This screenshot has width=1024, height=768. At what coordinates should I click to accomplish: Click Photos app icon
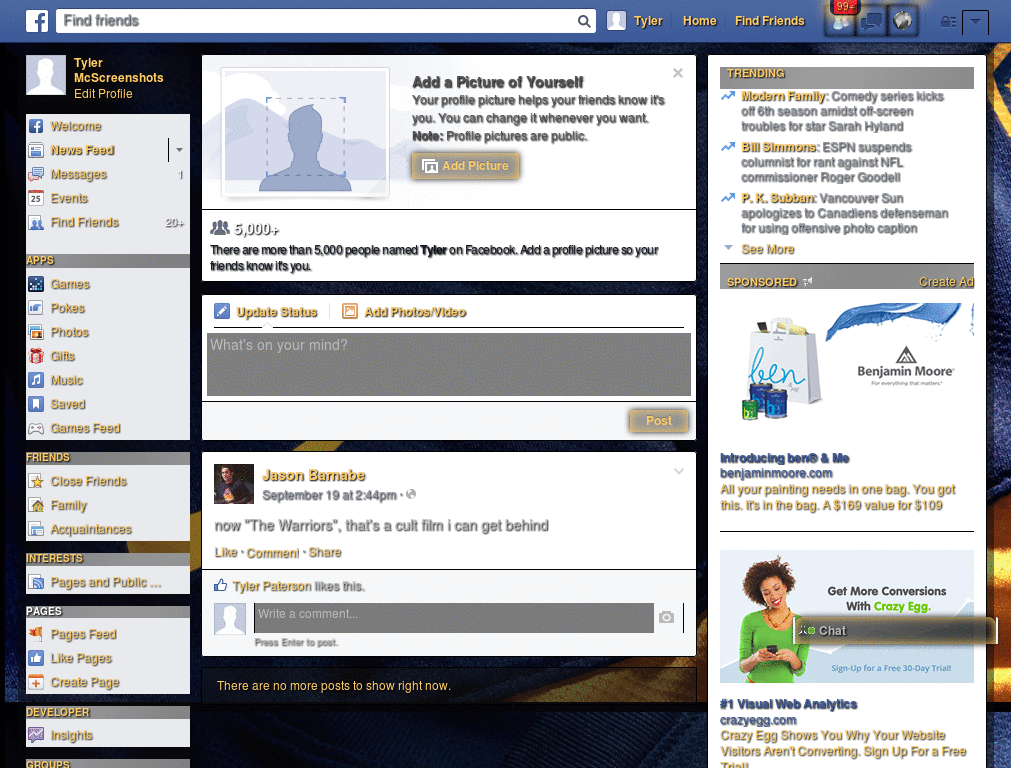point(36,332)
